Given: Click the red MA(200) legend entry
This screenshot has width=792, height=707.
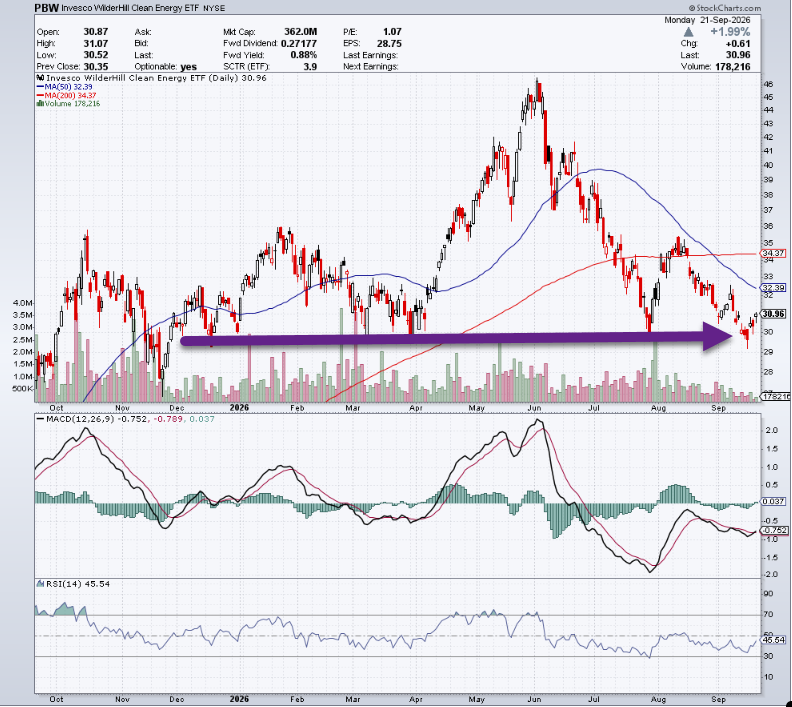Looking at the screenshot, I should click(x=66, y=95).
